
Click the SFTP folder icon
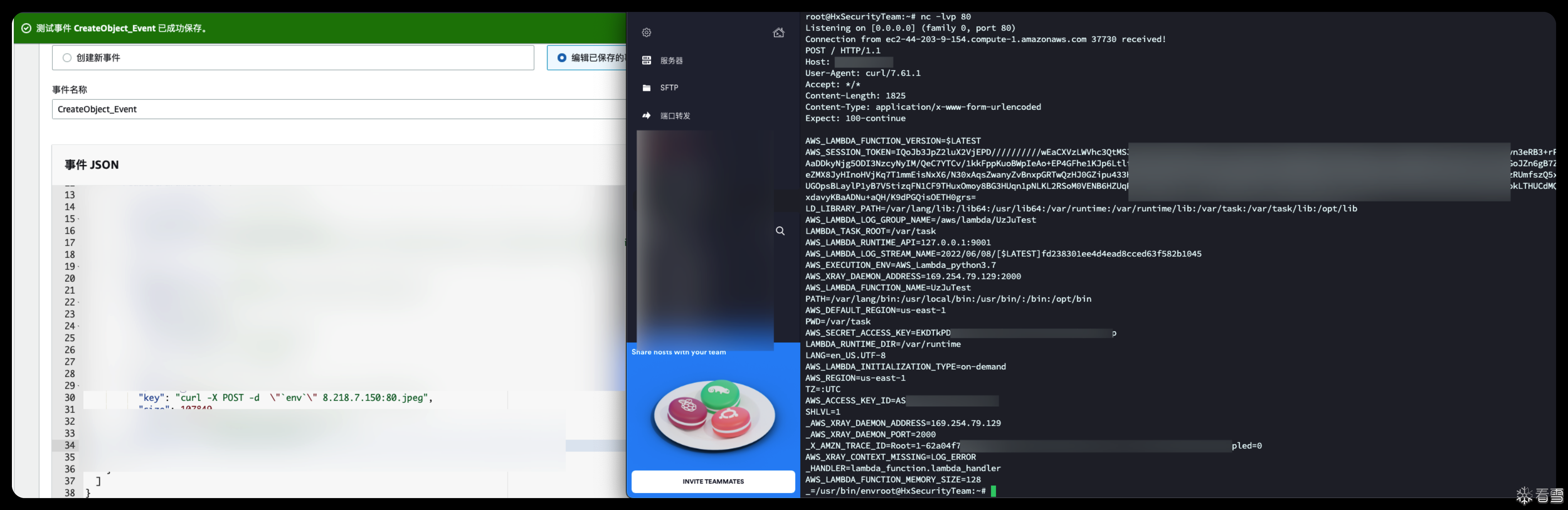[x=646, y=88]
